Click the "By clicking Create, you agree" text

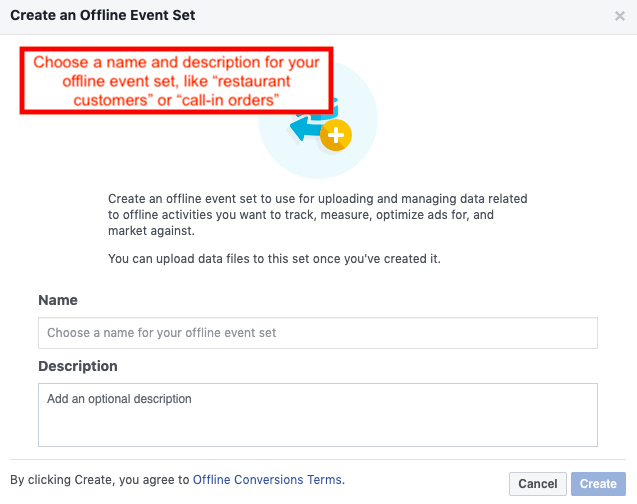tap(100, 480)
